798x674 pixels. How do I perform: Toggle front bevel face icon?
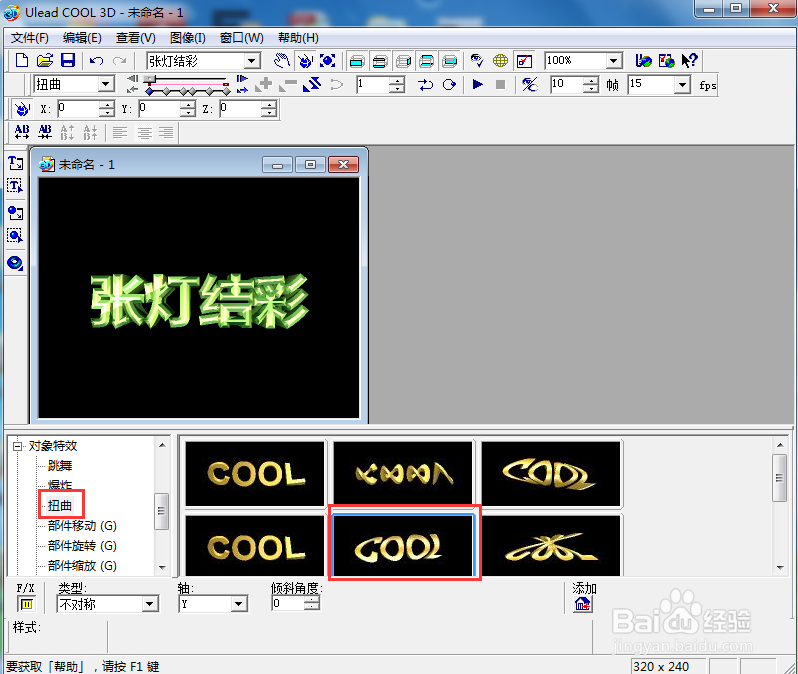(x=380, y=61)
